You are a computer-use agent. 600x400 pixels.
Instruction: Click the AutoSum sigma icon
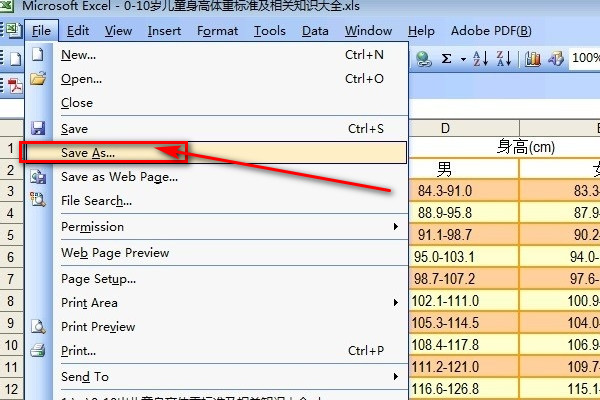pyautogui.click(x=446, y=59)
